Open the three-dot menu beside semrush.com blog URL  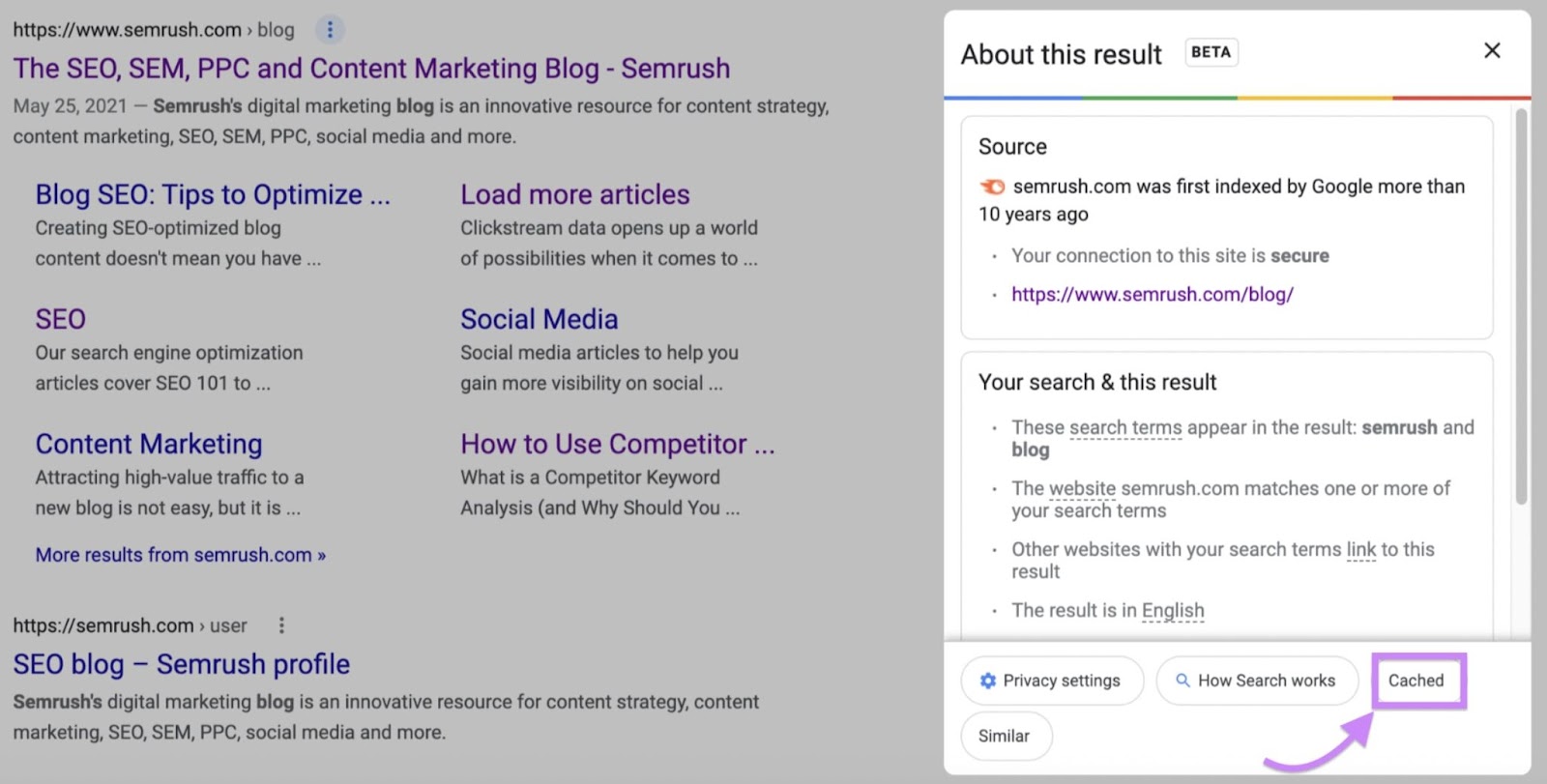click(331, 29)
